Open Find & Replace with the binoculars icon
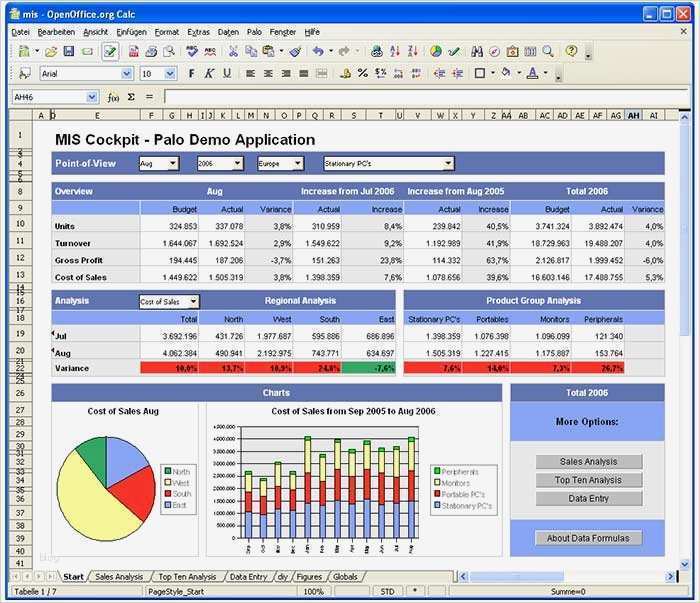Viewport: 700px width, 603px height. click(x=477, y=51)
